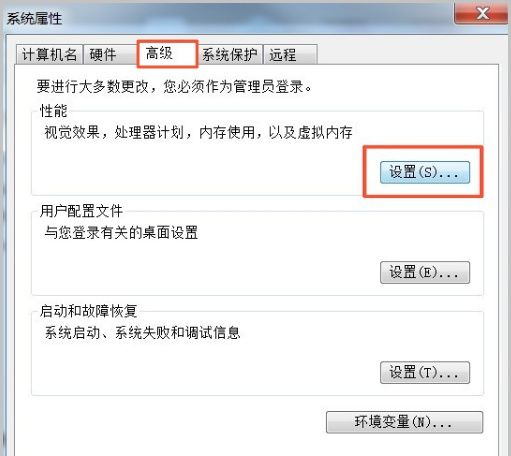511x456 pixels.
Task: Click the 与您登录有关的桌面设置 description
Action: pyautogui.click(x=121, y=233)
